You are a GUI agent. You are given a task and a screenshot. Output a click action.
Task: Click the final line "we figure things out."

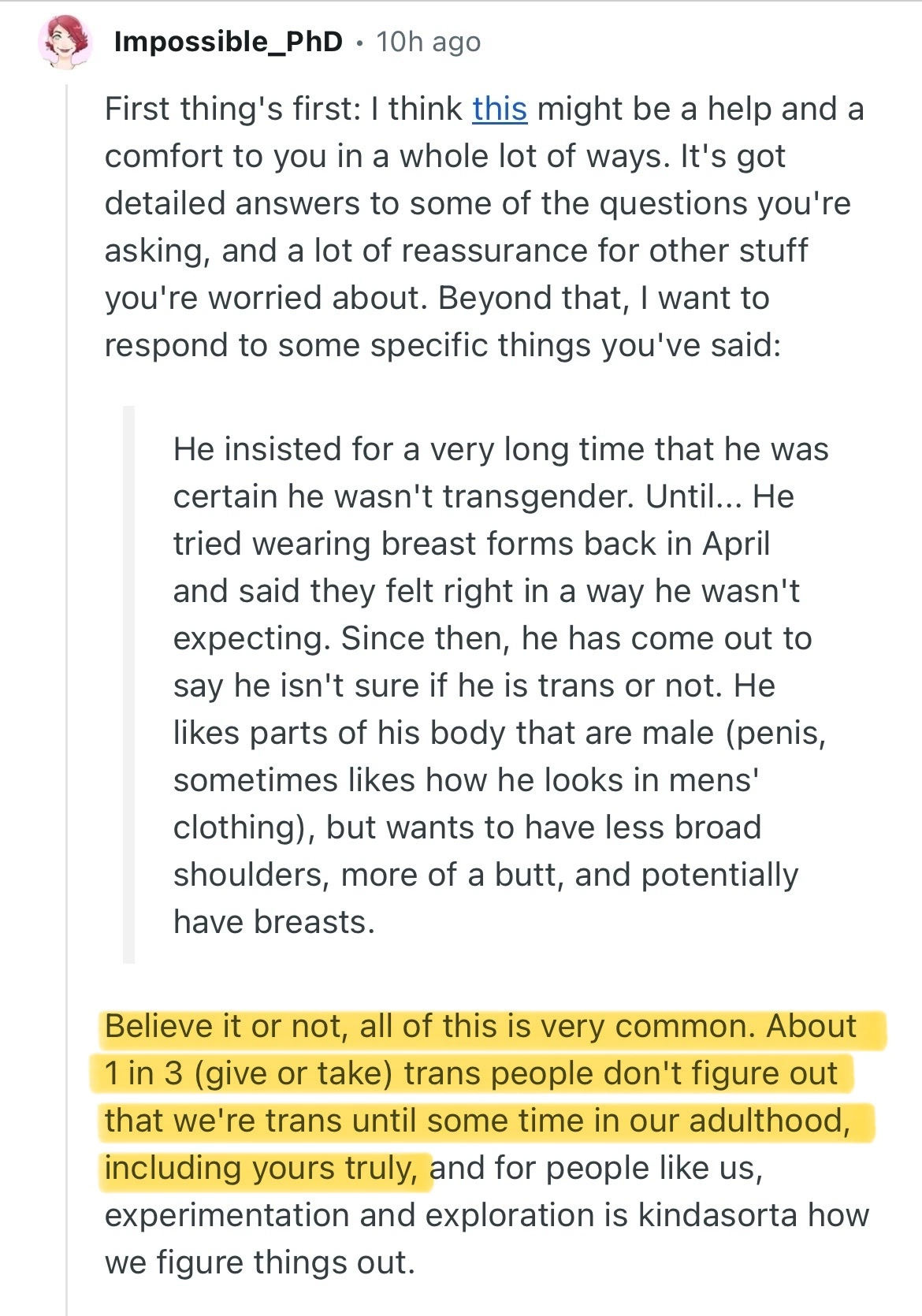point(259,1262)
